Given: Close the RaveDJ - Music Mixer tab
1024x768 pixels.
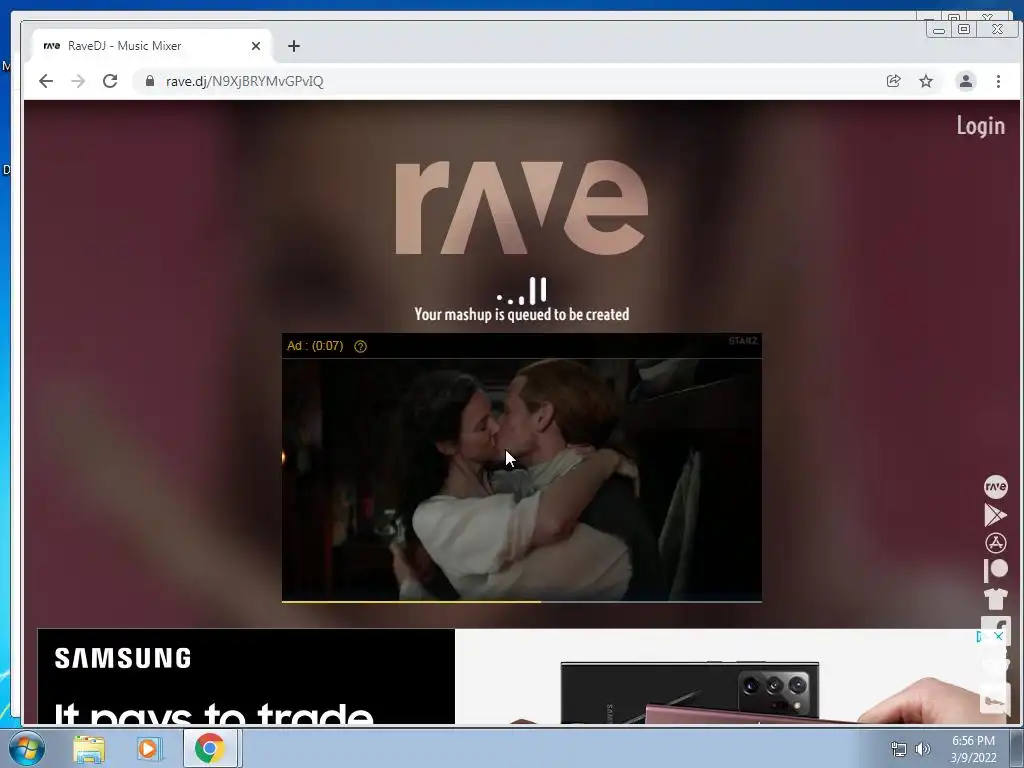Looking at the screenshot, I should tap(256, 46).
